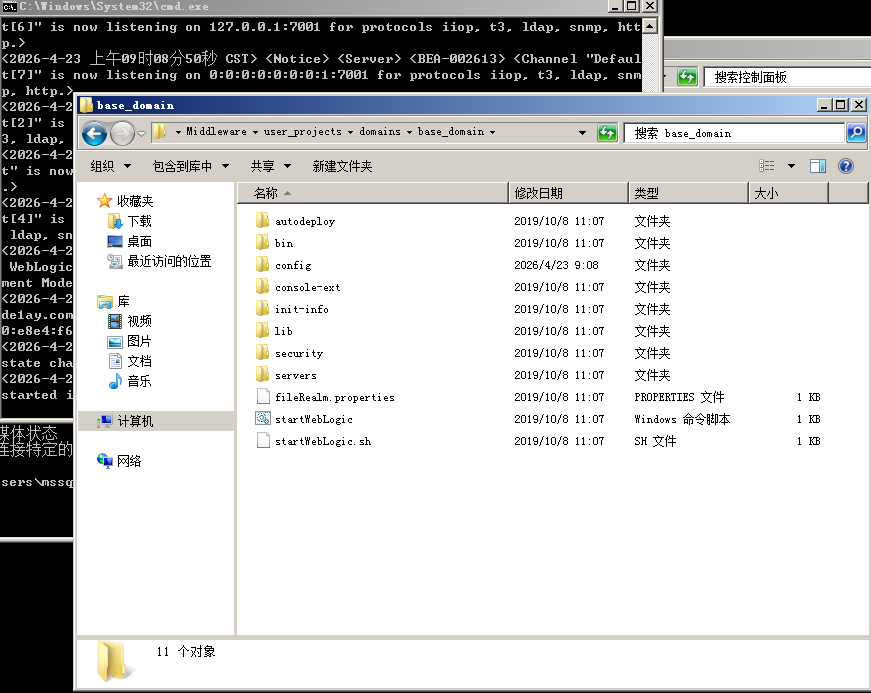Sort by the 修改日期 column header
This screenshot has width=871, height=693.
click(538, 193)
